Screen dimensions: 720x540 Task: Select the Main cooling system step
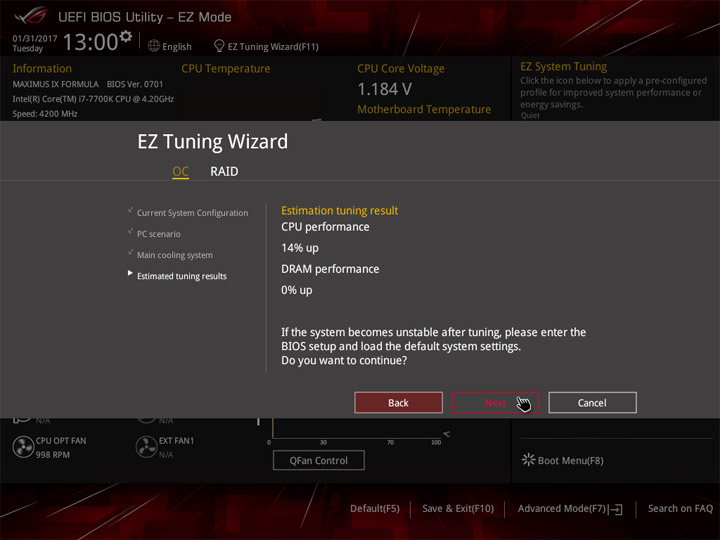point(174,255)
